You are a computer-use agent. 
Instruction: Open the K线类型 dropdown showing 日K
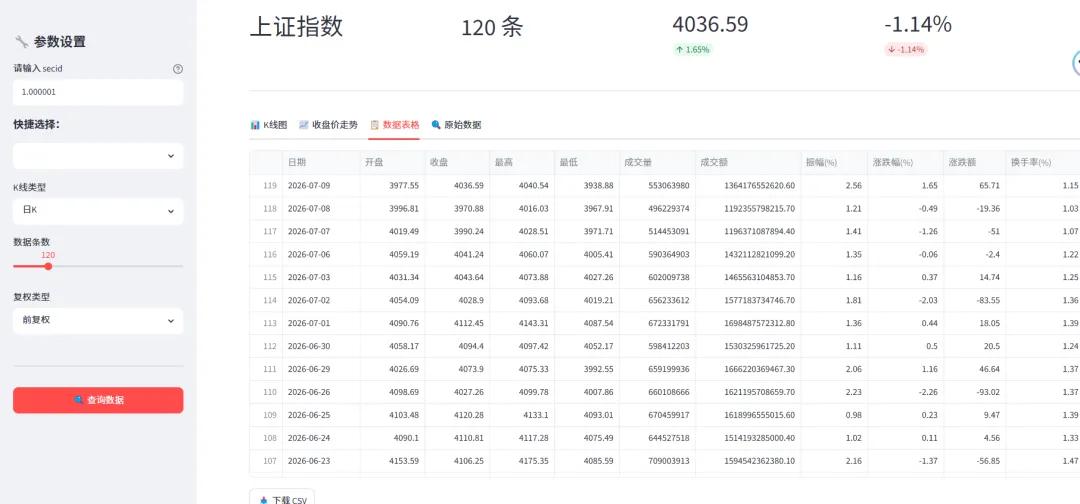(98, 211)
